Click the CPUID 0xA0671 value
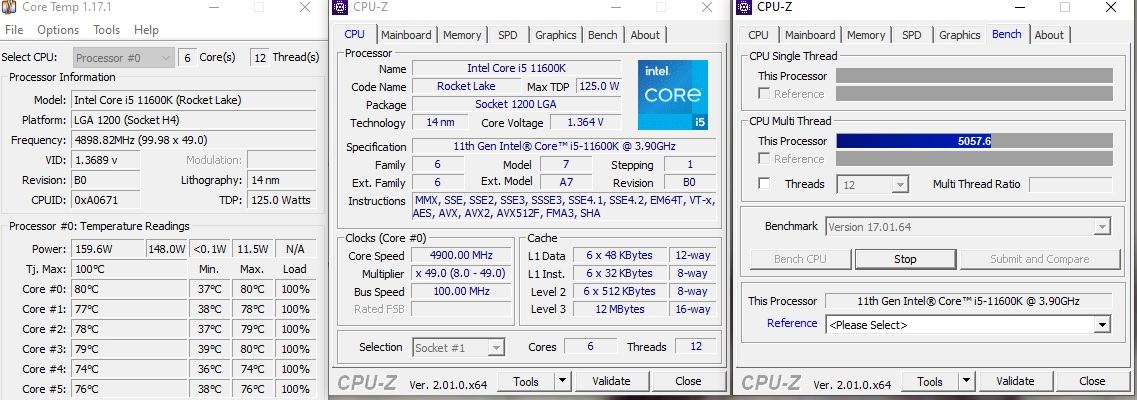 coord(106,200)
